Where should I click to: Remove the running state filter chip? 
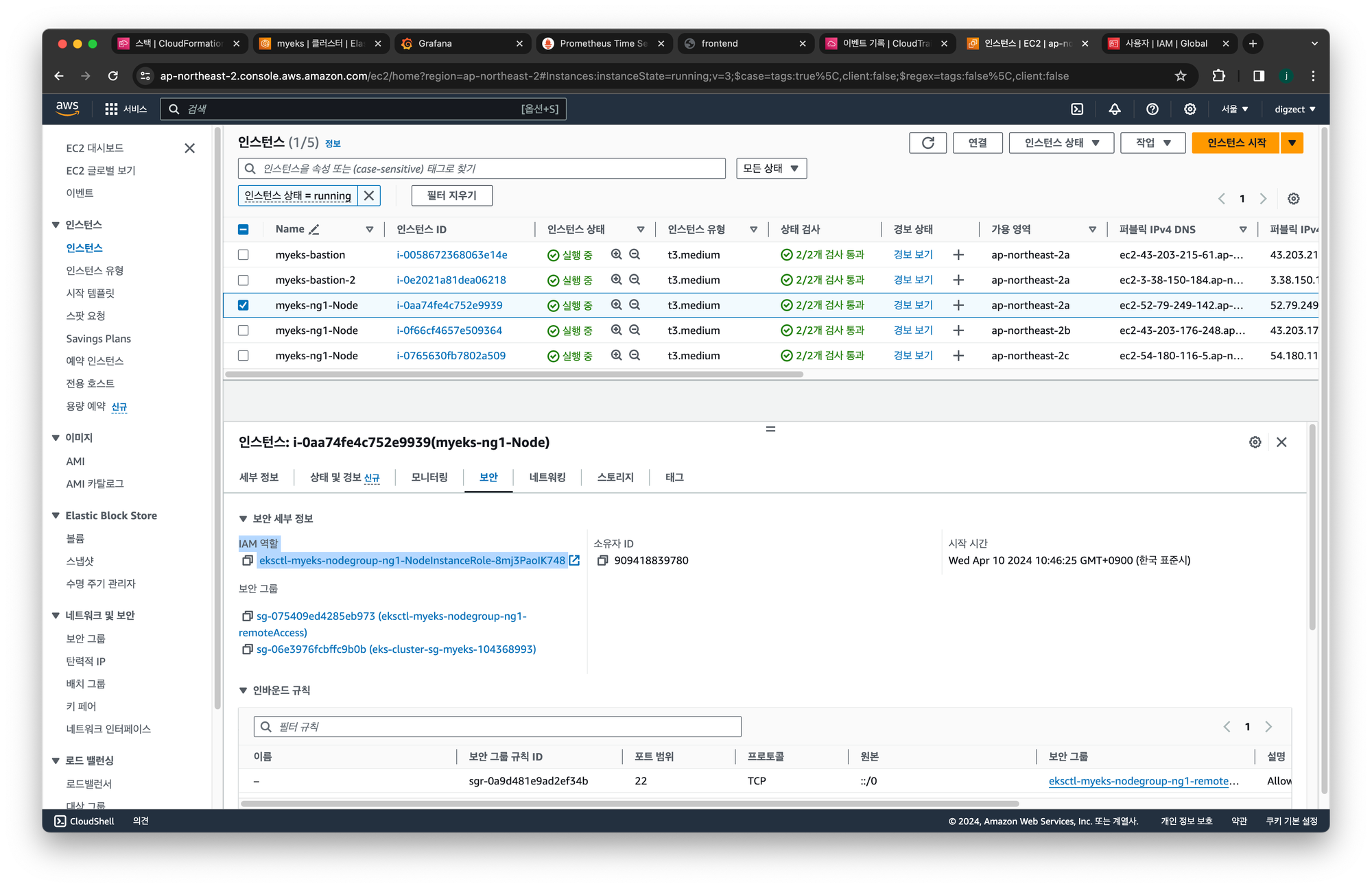tap(369, 195)
